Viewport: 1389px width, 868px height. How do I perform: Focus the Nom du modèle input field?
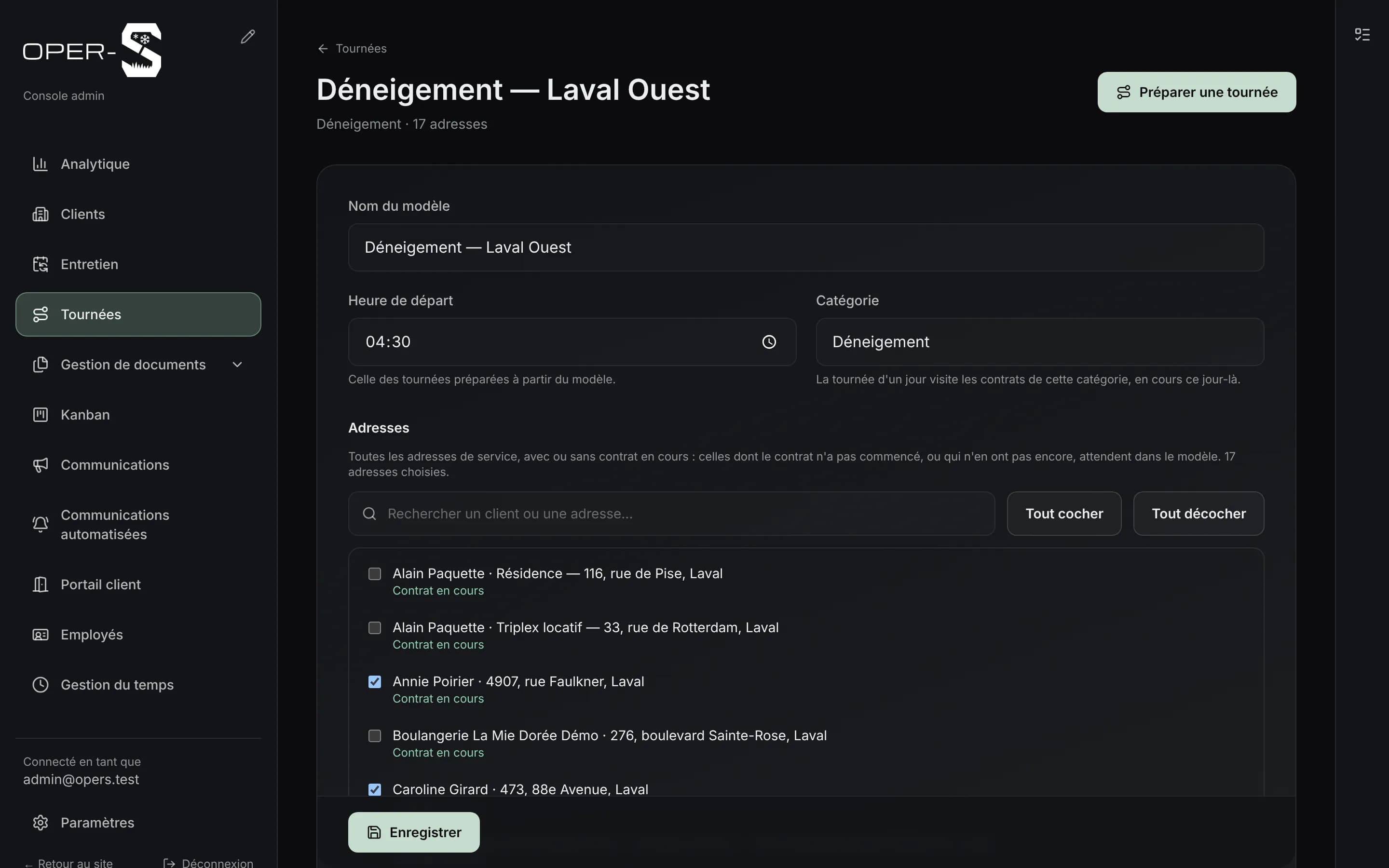pyautogui.click(x=806, y=247)
